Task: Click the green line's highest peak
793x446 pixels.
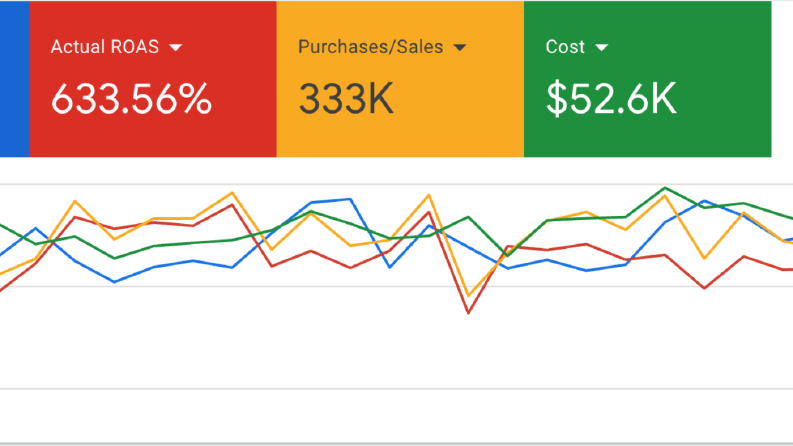Action: (x=665, y=188)
